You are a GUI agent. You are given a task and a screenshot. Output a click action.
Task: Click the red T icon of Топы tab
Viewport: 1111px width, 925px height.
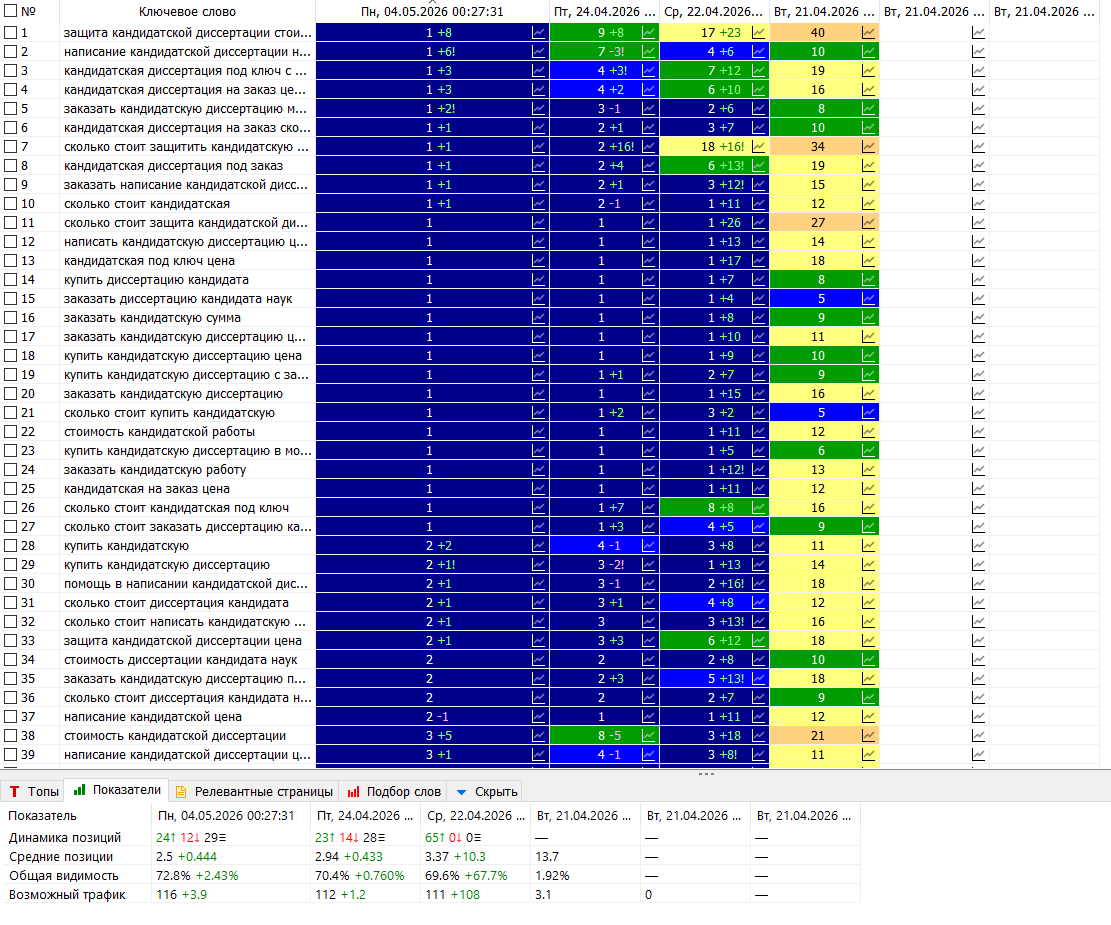point(14,791)
